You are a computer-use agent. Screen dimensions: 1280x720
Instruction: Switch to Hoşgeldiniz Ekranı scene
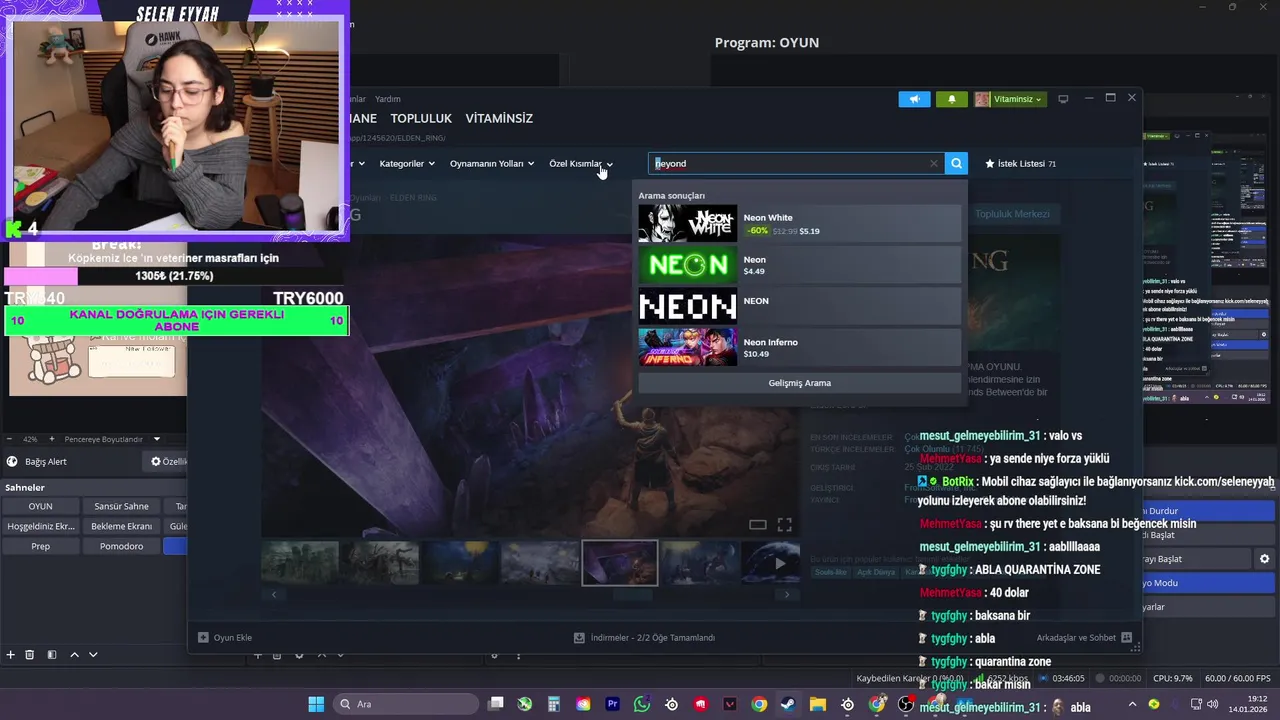pyautogui.click(x=40, y=526)
